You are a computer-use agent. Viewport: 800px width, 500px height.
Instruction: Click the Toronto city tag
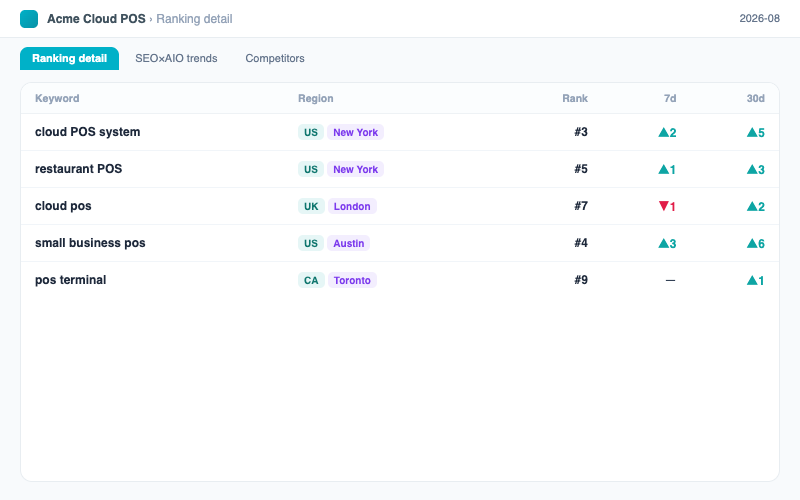[x=352, y=280]
